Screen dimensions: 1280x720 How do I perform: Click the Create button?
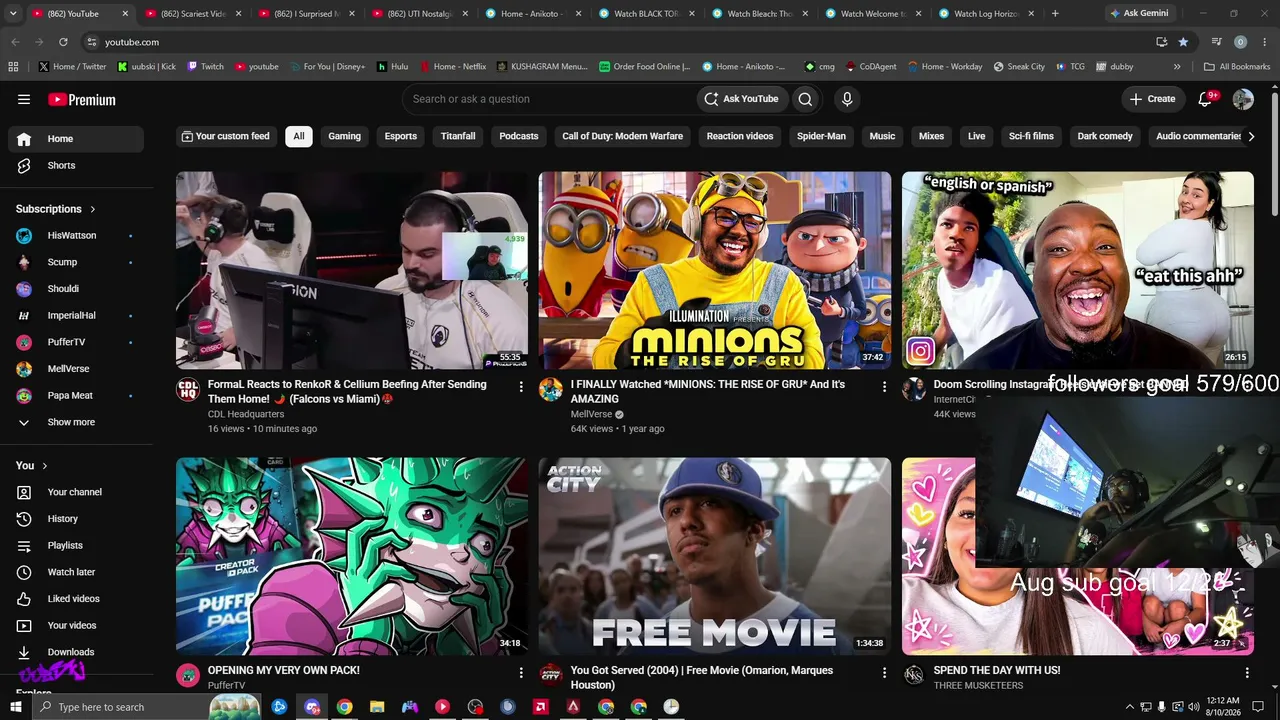tap(1152, 99)
